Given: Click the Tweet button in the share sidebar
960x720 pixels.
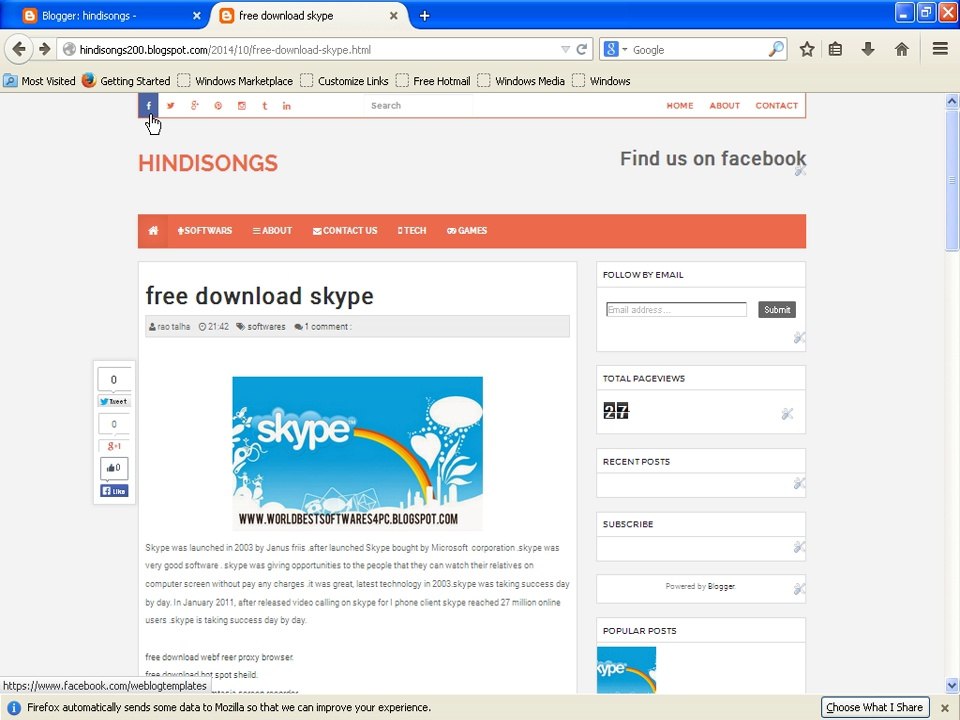Looking at the screenshot, I should tap(114, 402).
